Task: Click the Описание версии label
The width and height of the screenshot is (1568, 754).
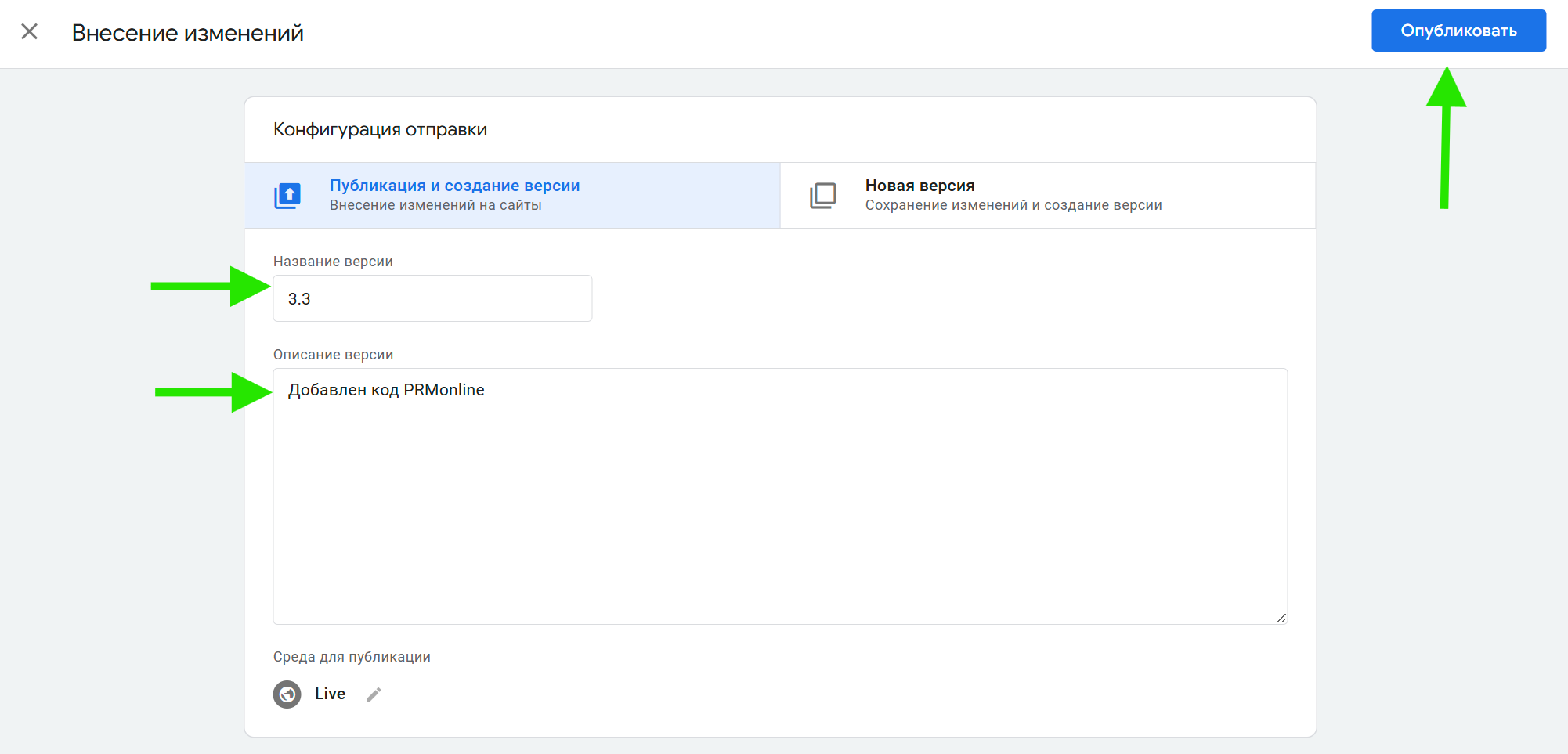Action: coord(333,355)
